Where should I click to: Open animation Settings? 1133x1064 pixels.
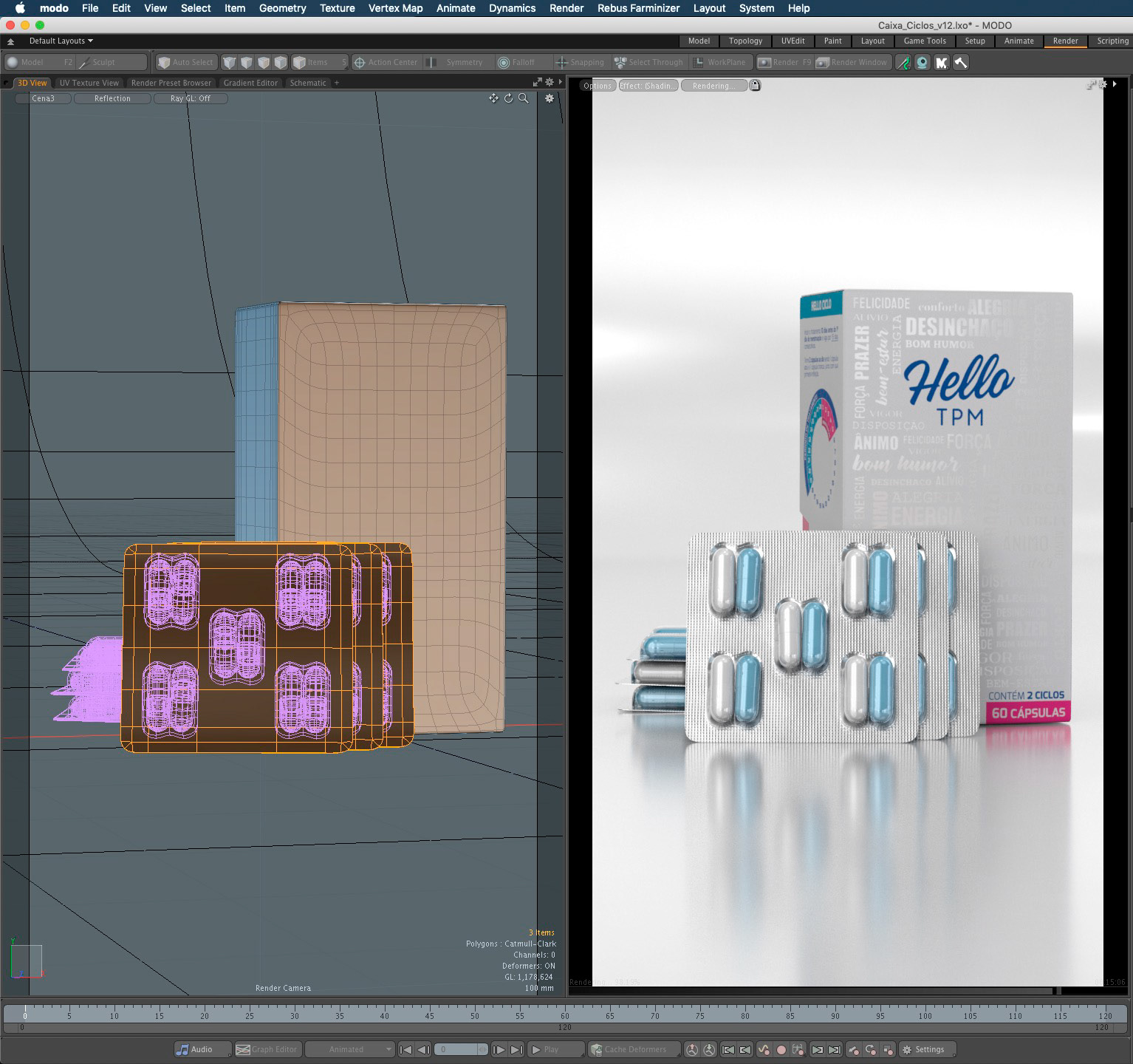pos(928,1049)
